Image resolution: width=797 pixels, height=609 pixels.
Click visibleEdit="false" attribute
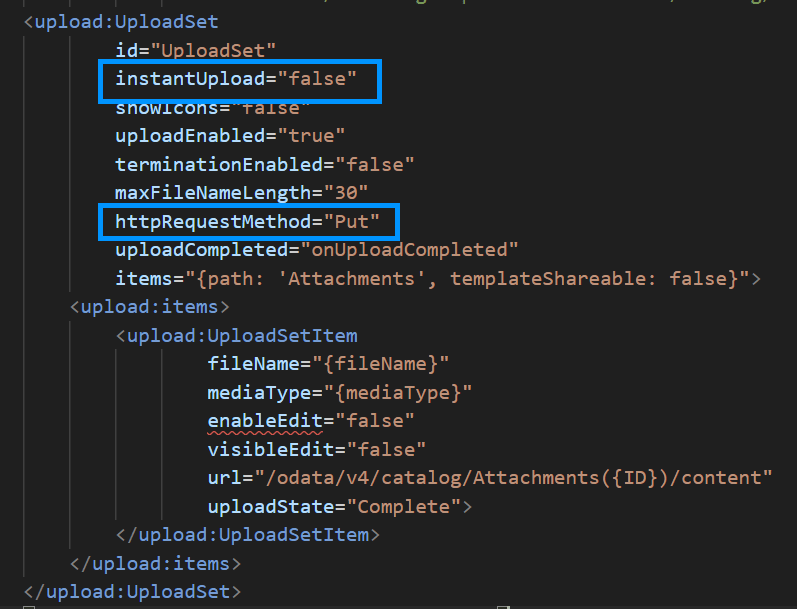tap(317, 449)
